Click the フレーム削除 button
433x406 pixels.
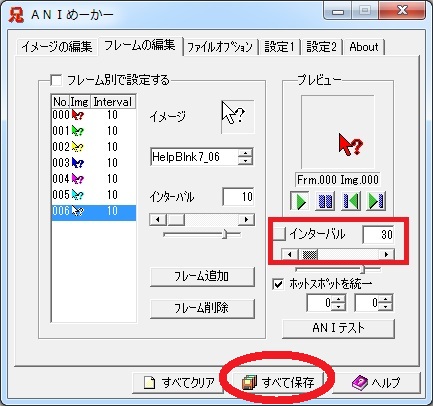(202, 308)
